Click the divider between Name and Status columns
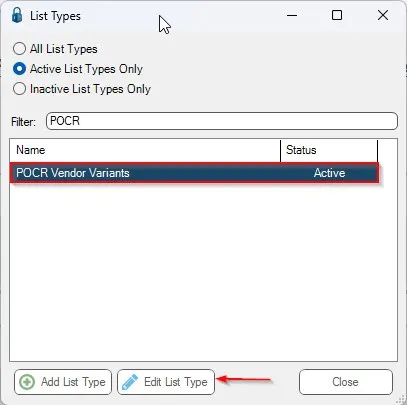The image size is (407, 405). click(x=281, y=150)
